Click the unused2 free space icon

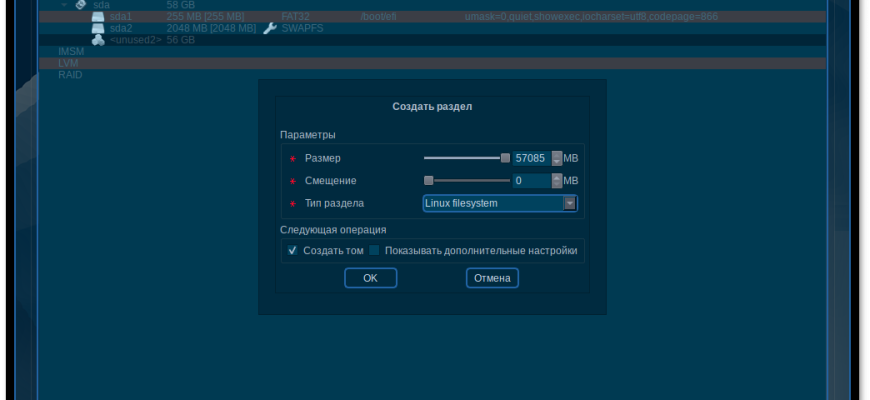pos(98,41)
